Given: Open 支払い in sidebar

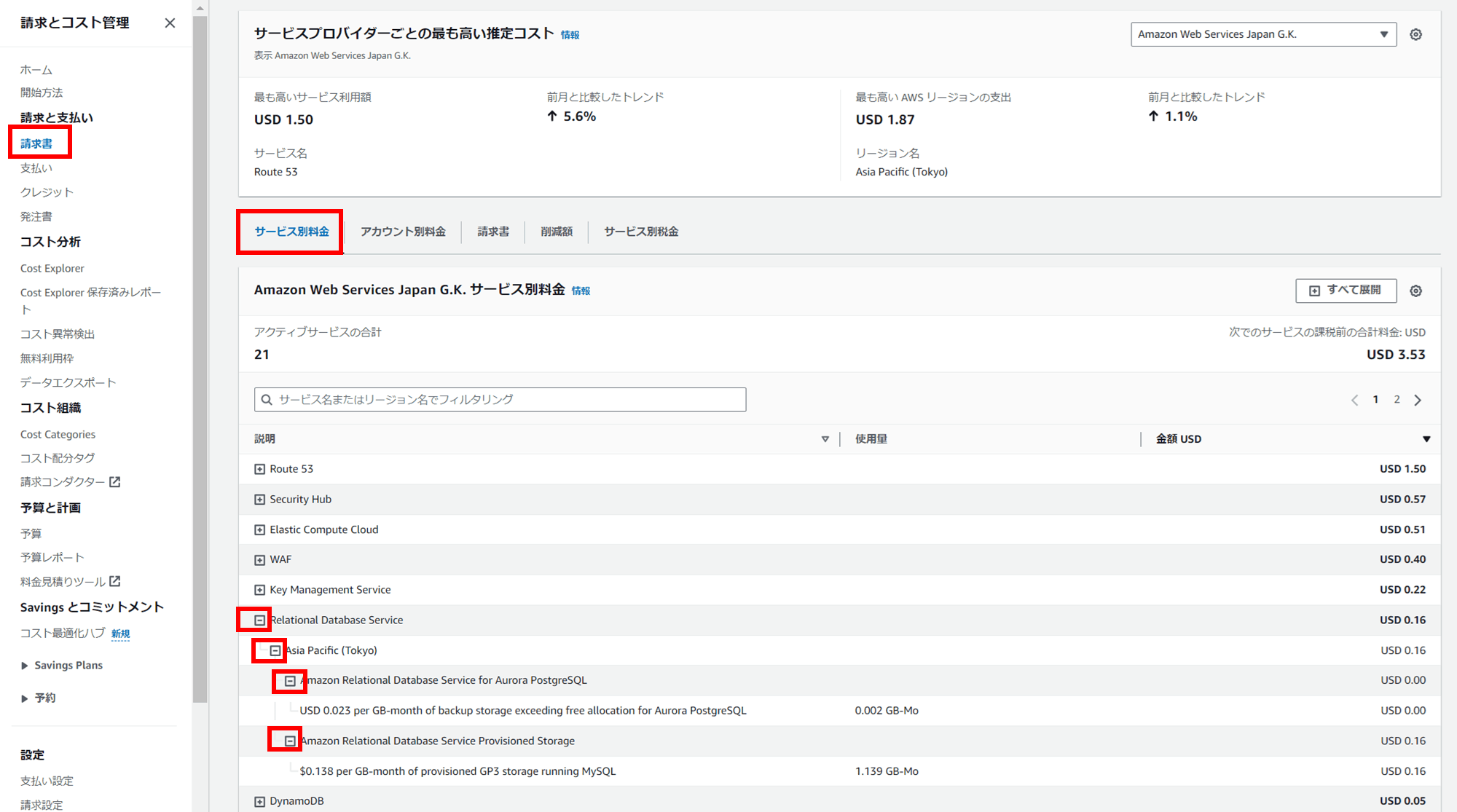Looking at the screenshot, I should pos(36,168).
